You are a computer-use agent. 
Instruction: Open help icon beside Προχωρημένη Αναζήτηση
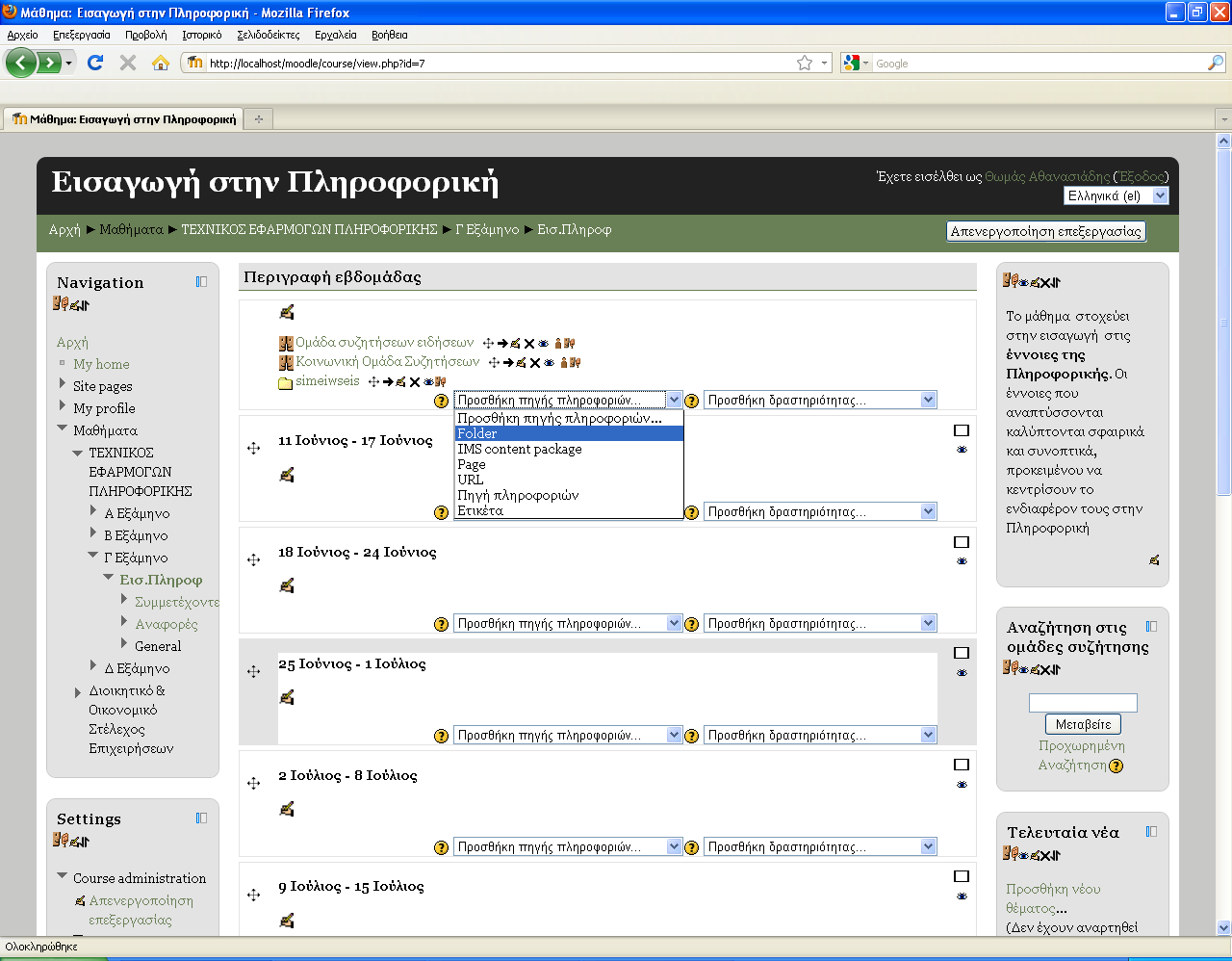[x=1116, y=766]
